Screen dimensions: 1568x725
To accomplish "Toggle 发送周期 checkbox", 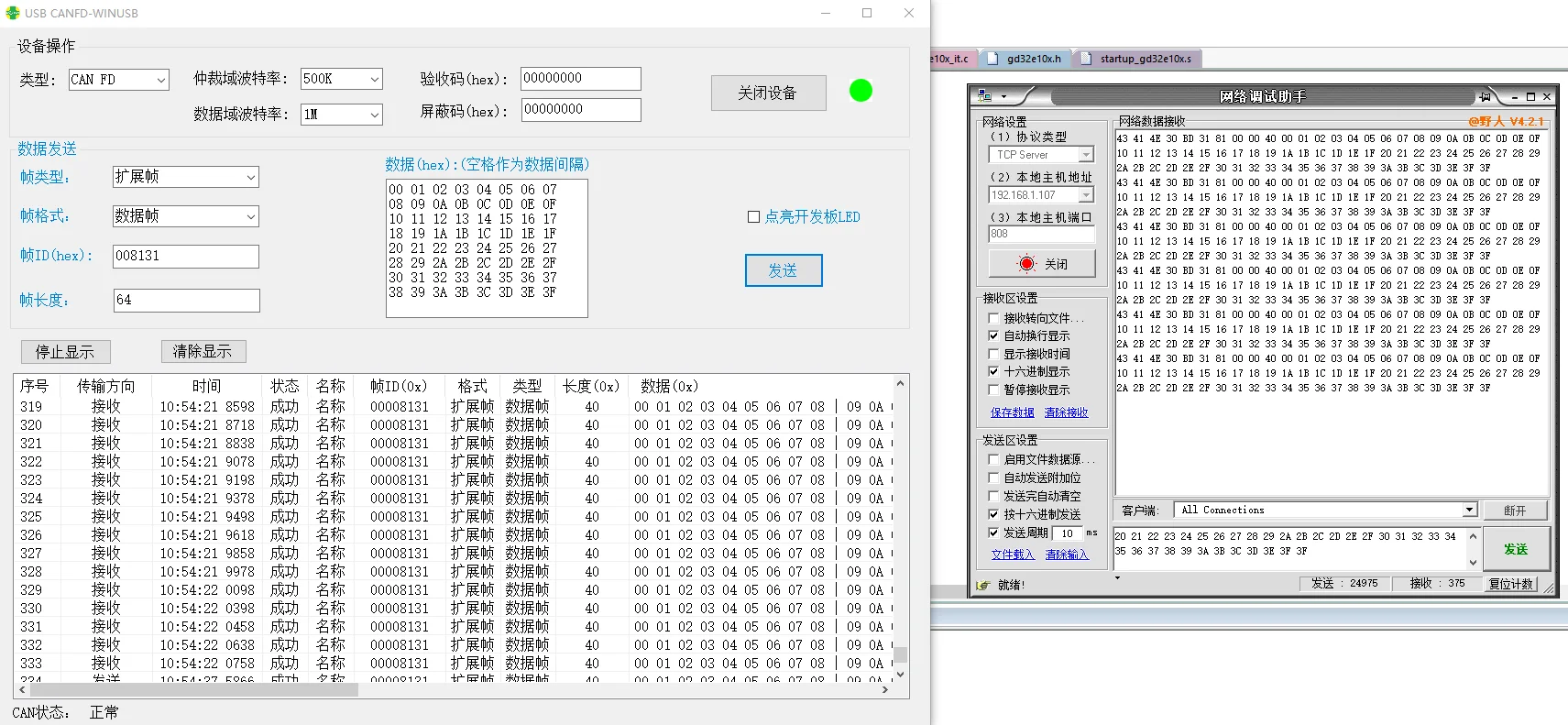I will [x=993, y=533].
